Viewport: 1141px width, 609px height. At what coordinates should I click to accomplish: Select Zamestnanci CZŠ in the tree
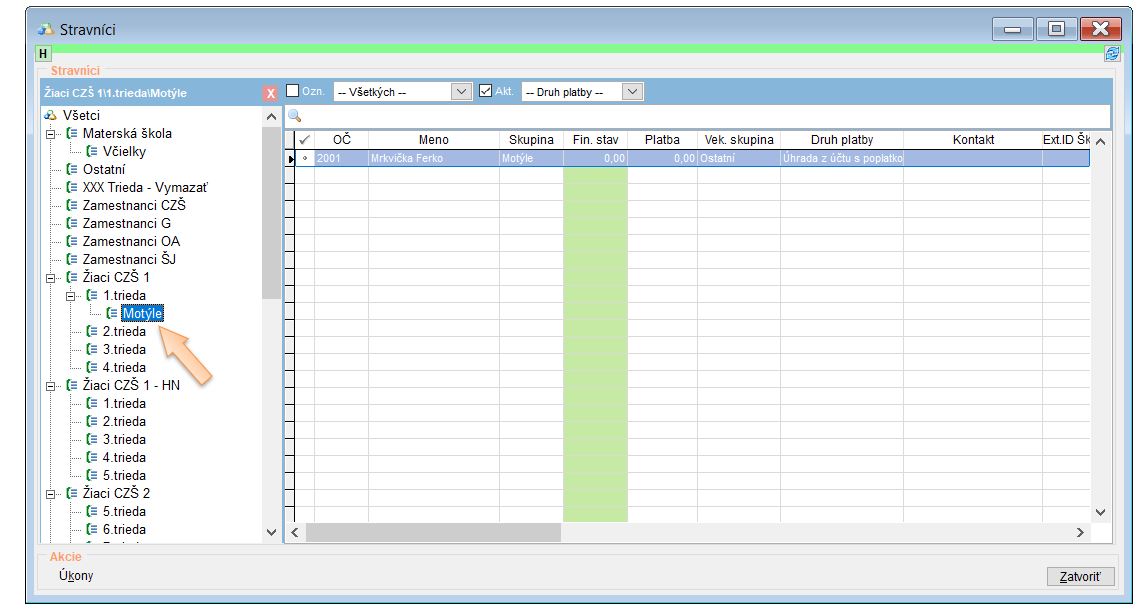(x=134, y=205)
